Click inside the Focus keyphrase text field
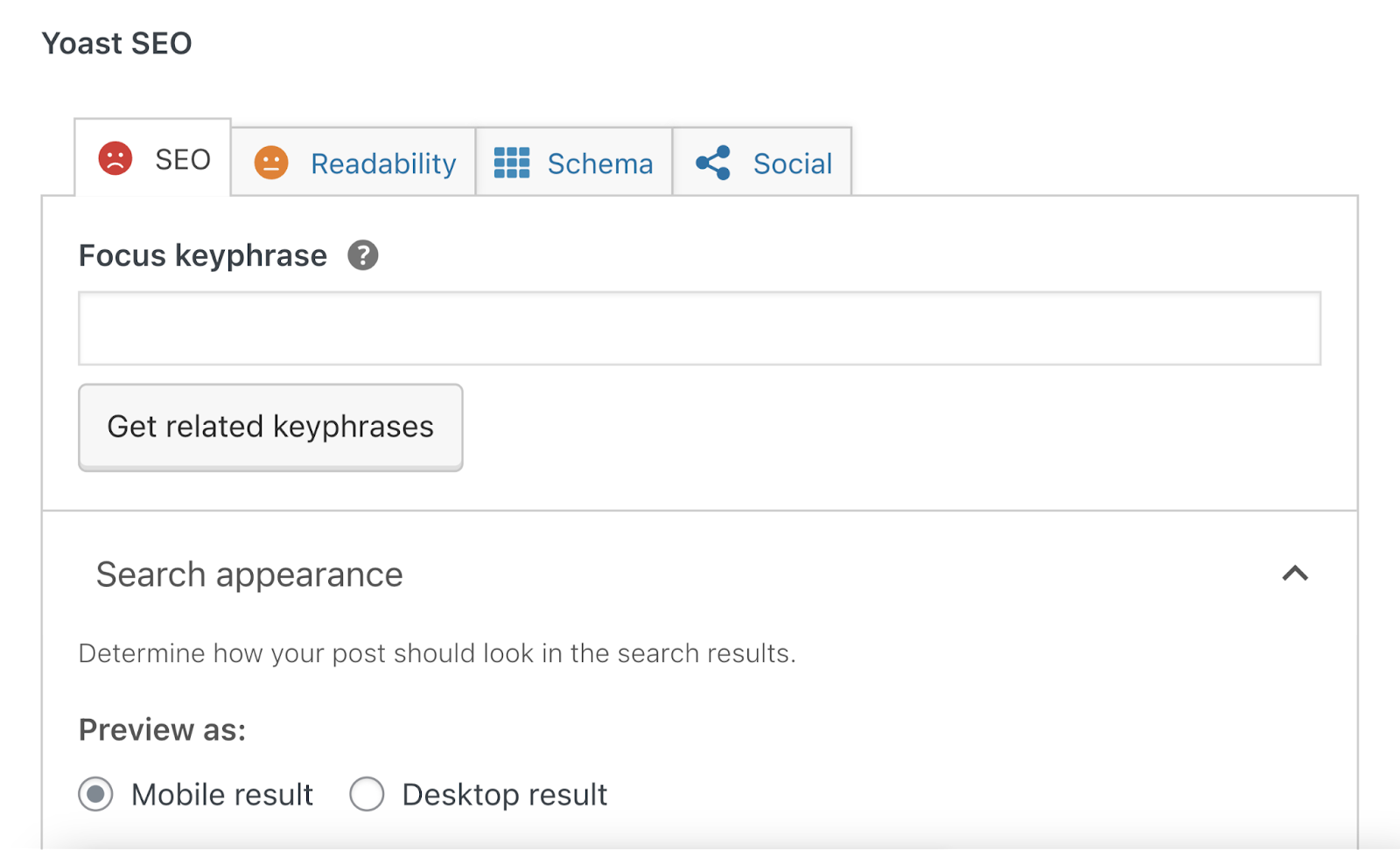Viewport: 1400px width, 850px height. [x=700, y=328]
